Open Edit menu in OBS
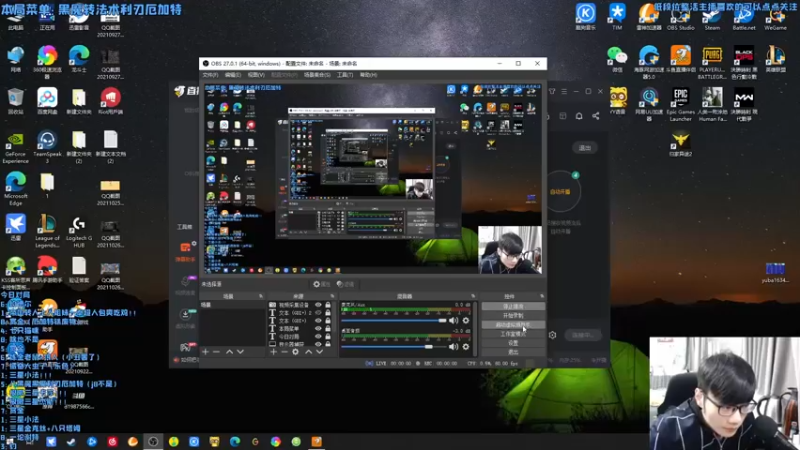This screenshot has height=450, width=800. [233, 75]
